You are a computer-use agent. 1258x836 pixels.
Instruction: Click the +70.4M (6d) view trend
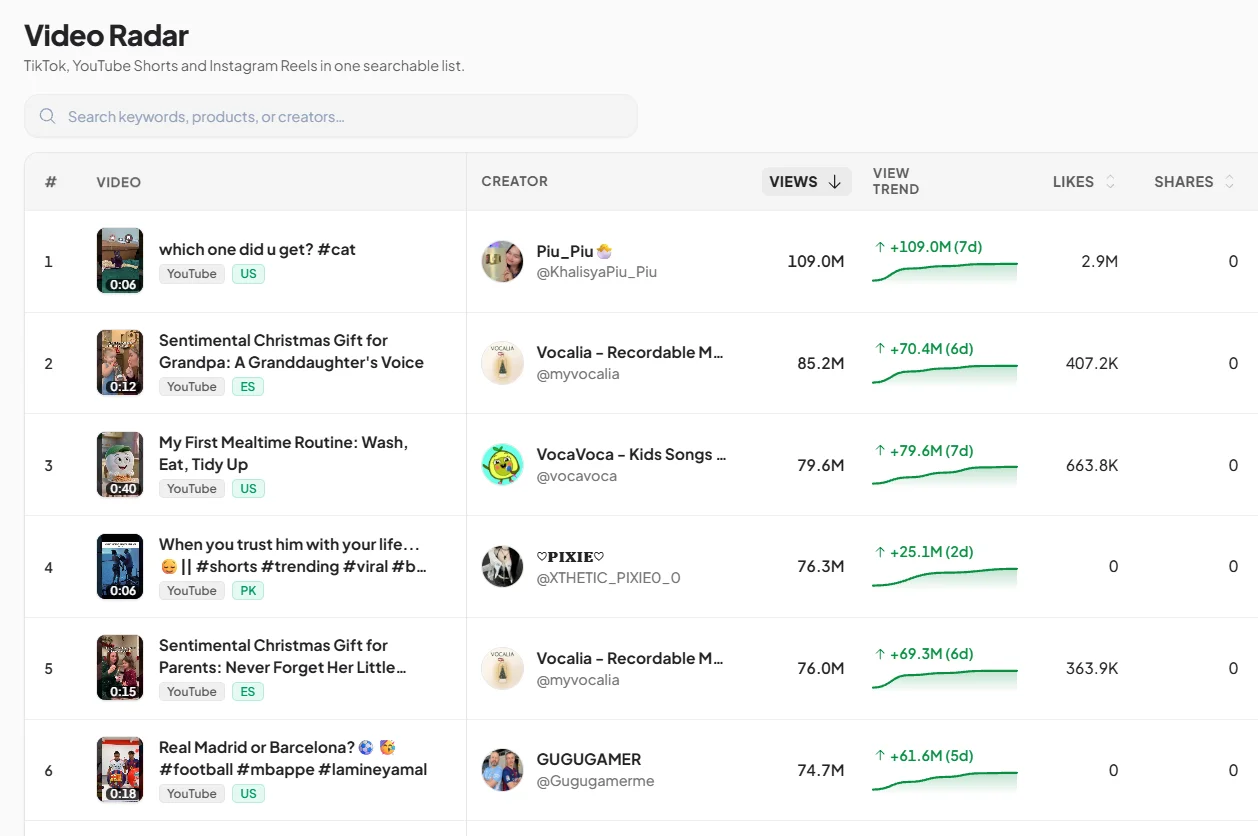point(924,349)
